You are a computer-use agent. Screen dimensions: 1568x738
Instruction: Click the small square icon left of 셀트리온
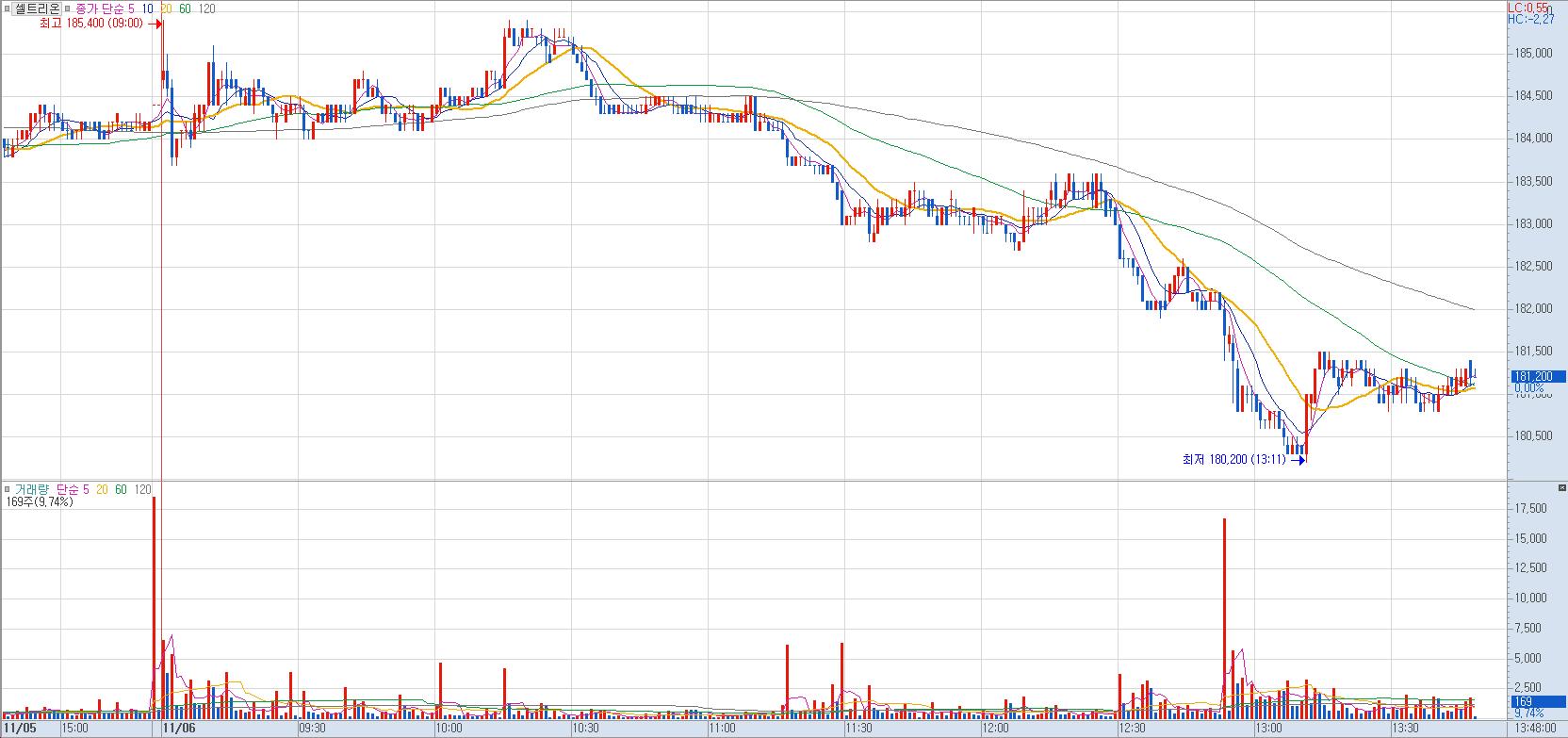pos(8,8)
